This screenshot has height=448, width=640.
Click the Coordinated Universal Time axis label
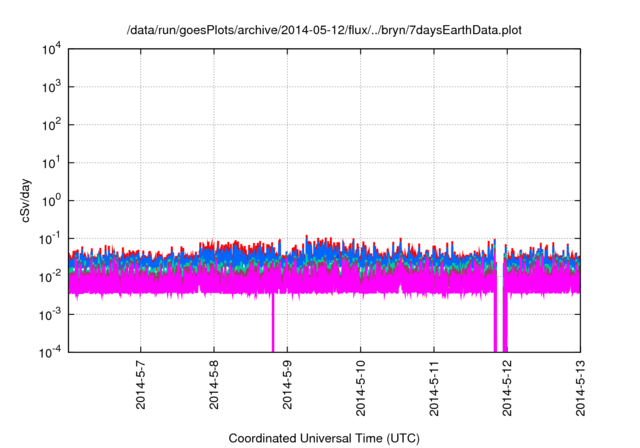click(x=325, y=438)
